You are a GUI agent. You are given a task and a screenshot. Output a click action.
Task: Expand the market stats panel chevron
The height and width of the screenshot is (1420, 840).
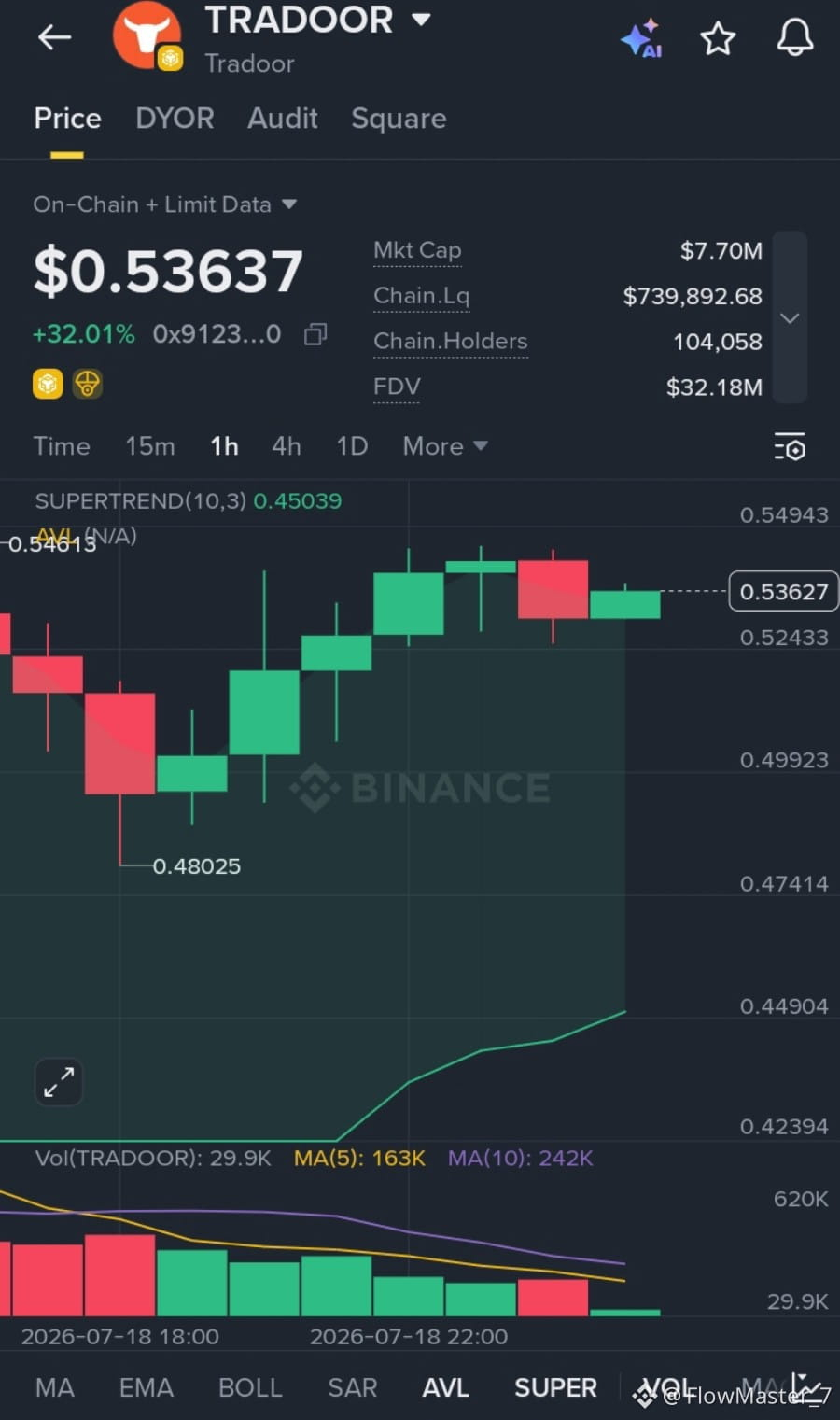pos(790,318)
